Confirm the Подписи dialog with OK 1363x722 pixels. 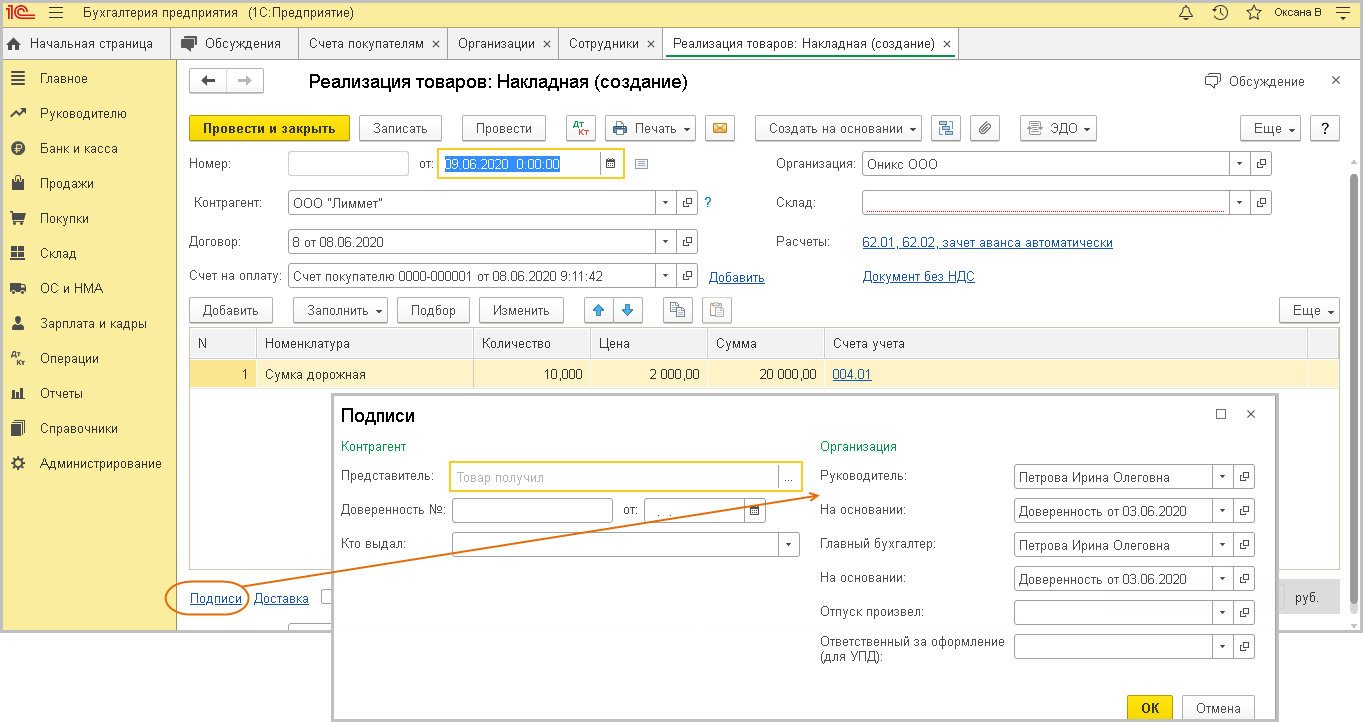pos(1150,708)
